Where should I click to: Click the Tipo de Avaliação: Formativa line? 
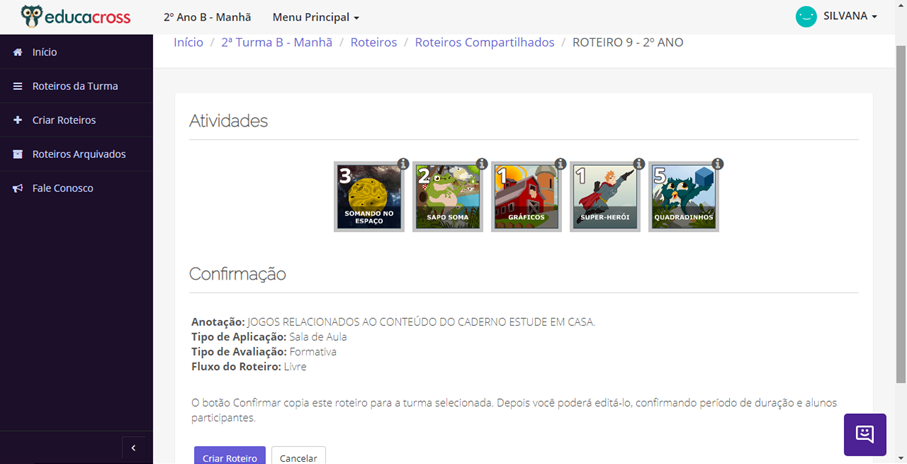point(264,352)
